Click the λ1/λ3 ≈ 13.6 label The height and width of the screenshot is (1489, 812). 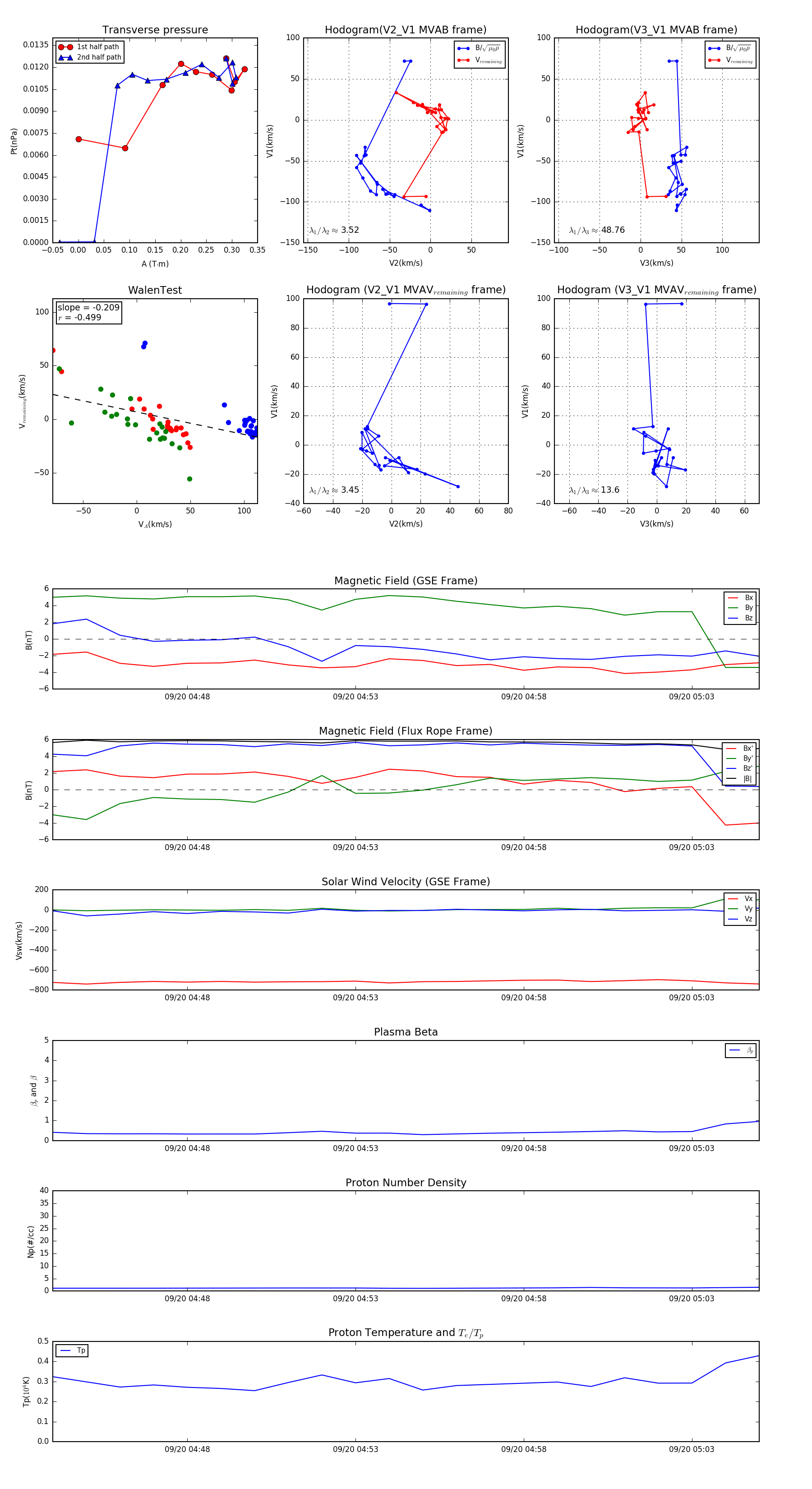click(x=594, y=490)
